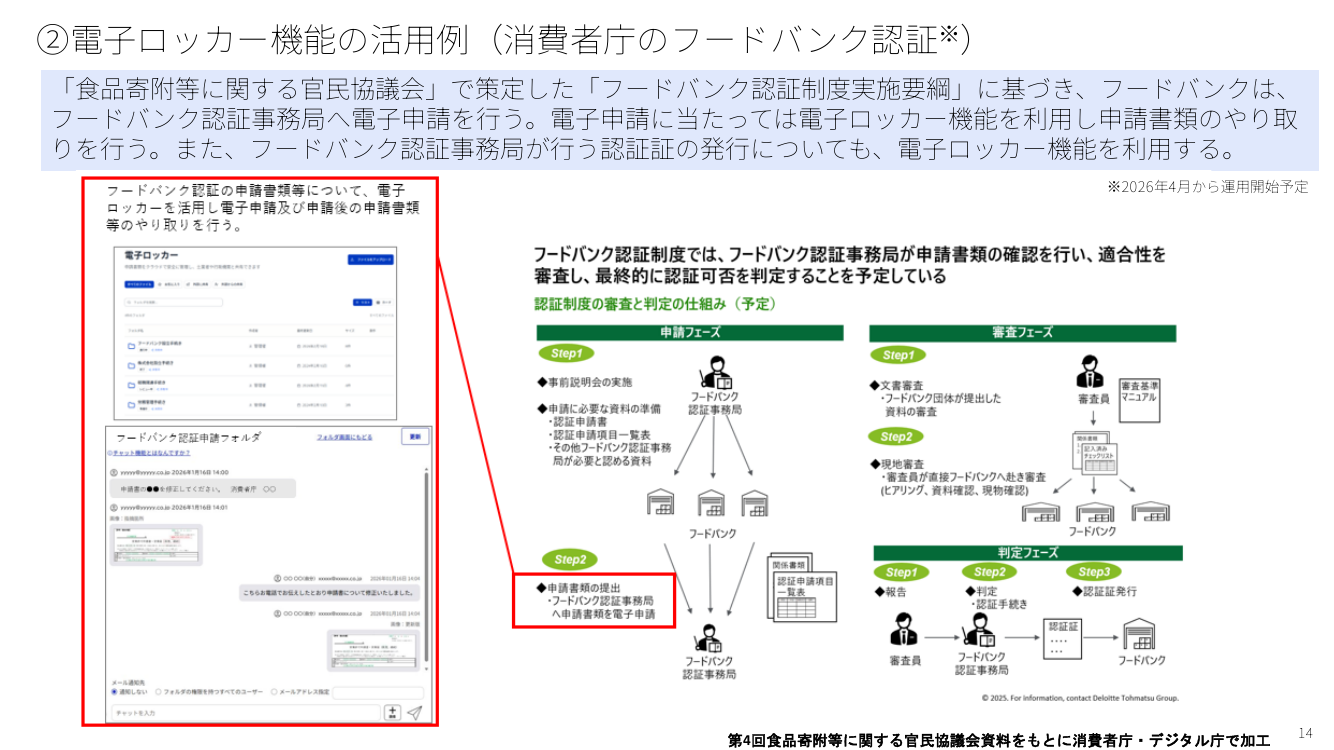The width and height of the screenshot is (1334, 750).
Task: Switch to the card view button
Action: [384, 302]
